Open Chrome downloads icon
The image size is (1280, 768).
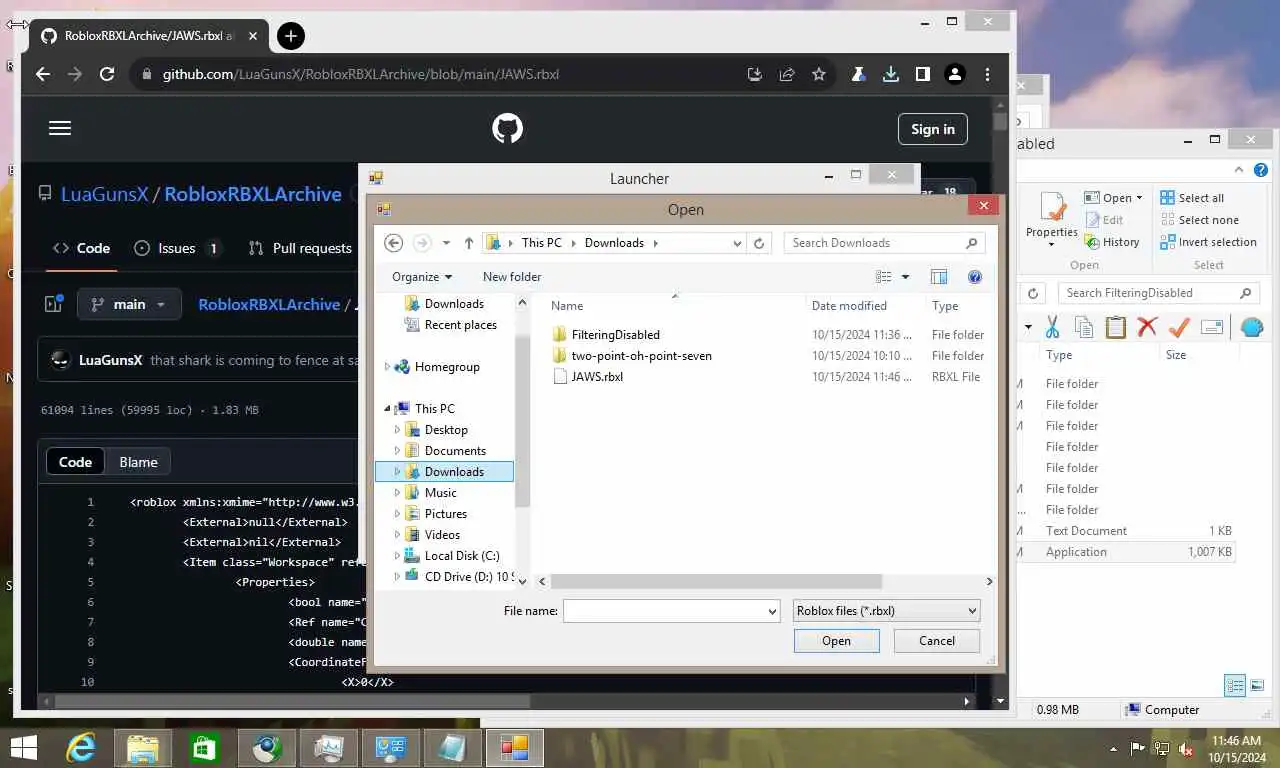pyautogui.click(x=890, y=74)
